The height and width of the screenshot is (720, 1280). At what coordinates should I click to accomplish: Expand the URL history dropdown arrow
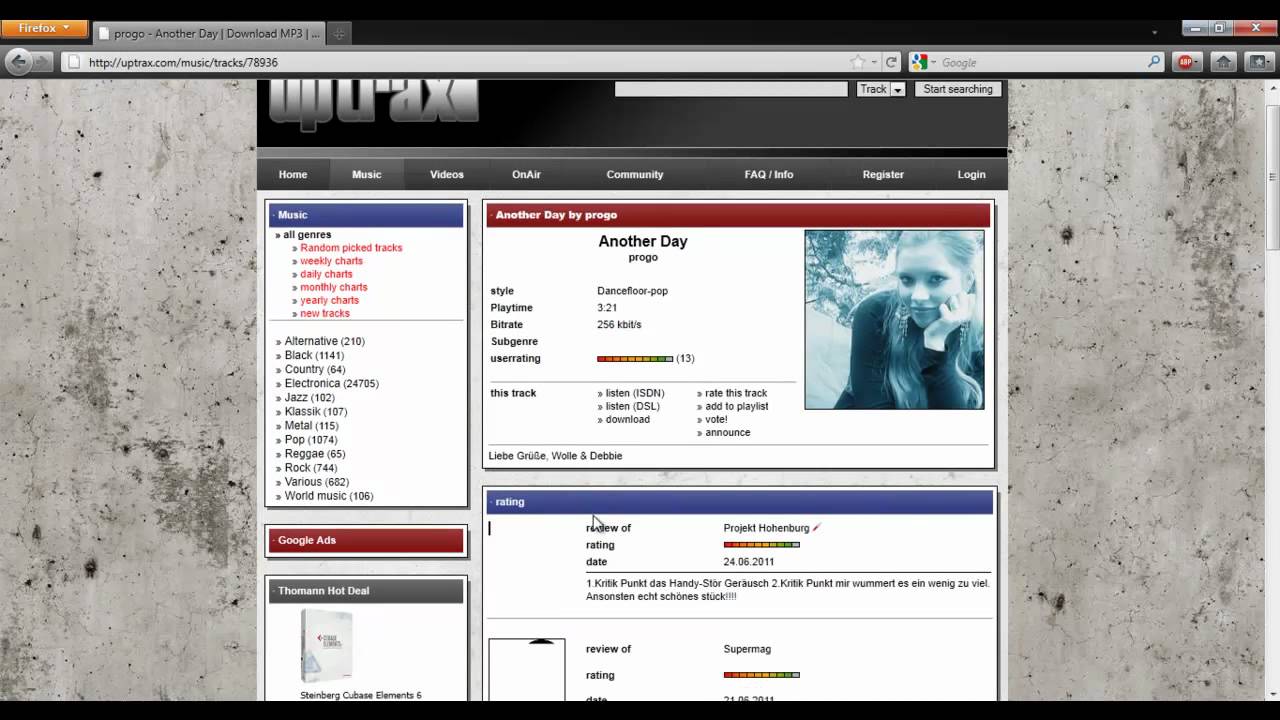[x=874, y=62]
